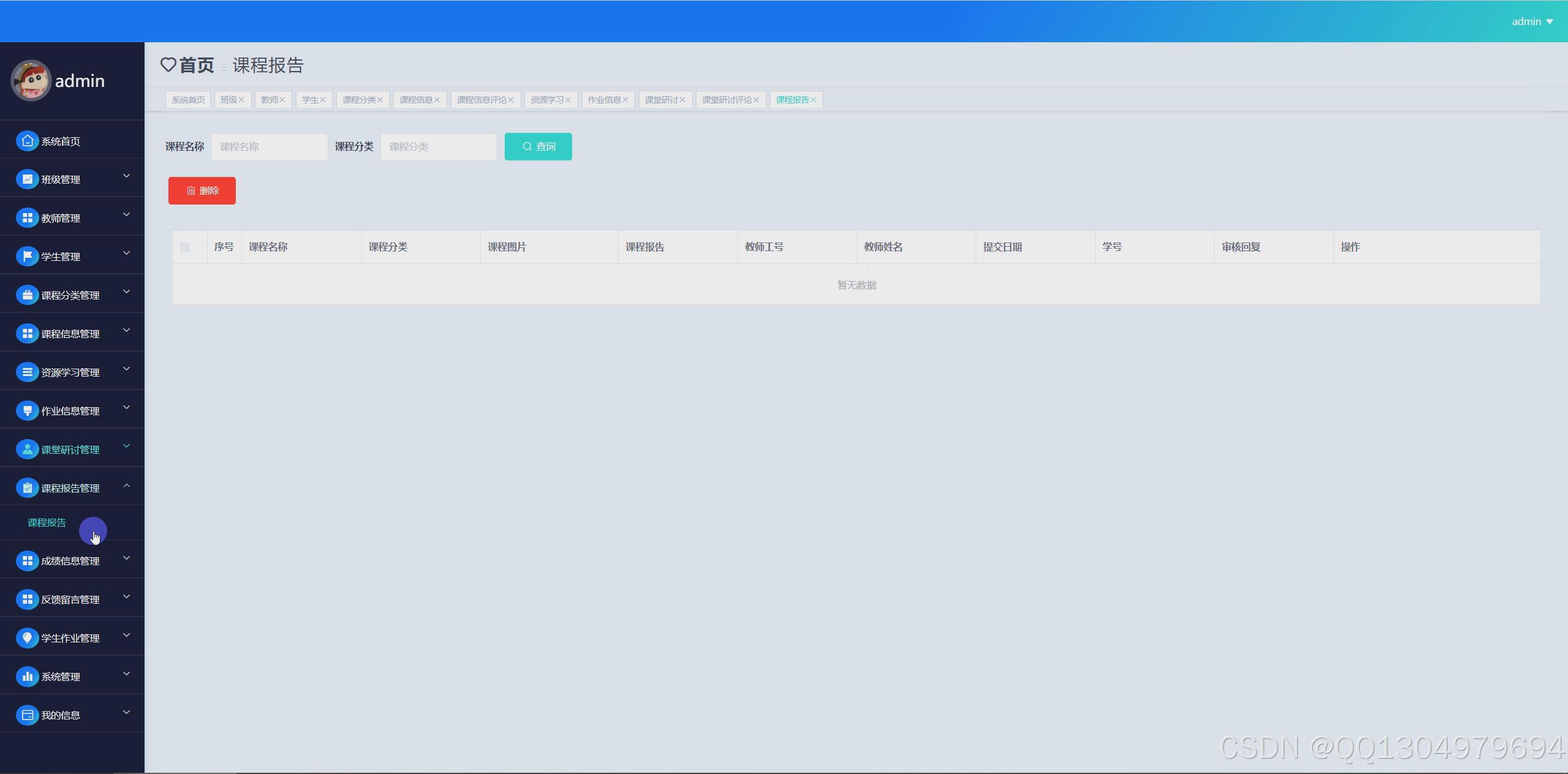
Task: Click the 课堂研讨管理 person icon
Action: (27, 449)
